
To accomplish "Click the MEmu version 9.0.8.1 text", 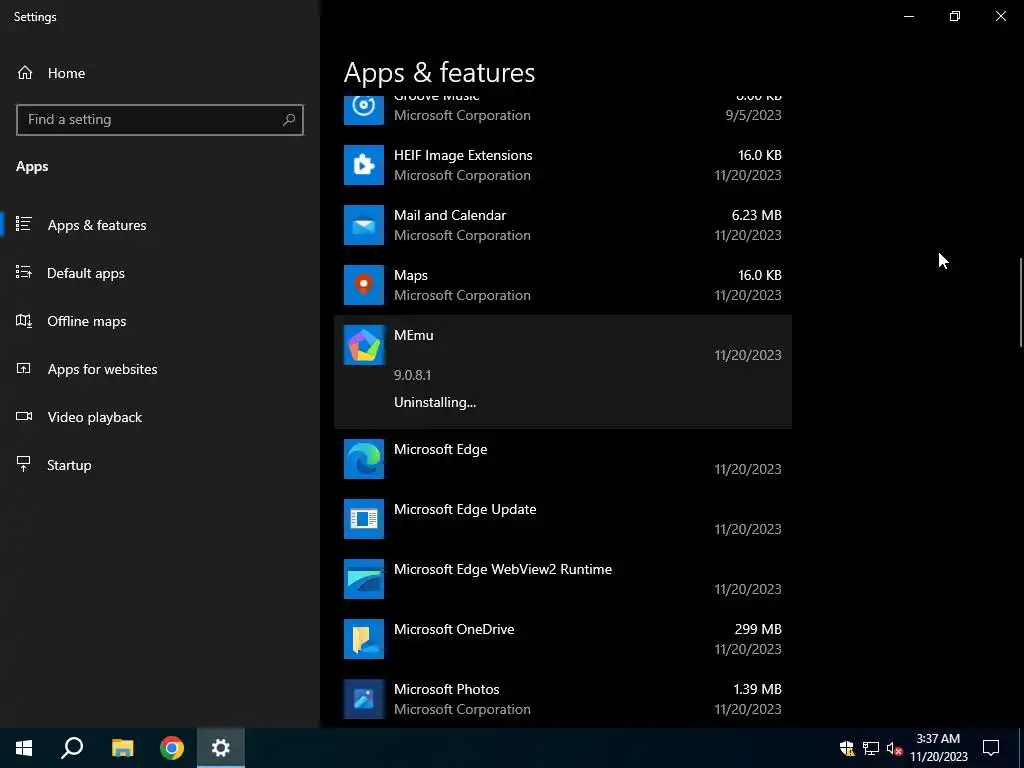I will point(412,375).
